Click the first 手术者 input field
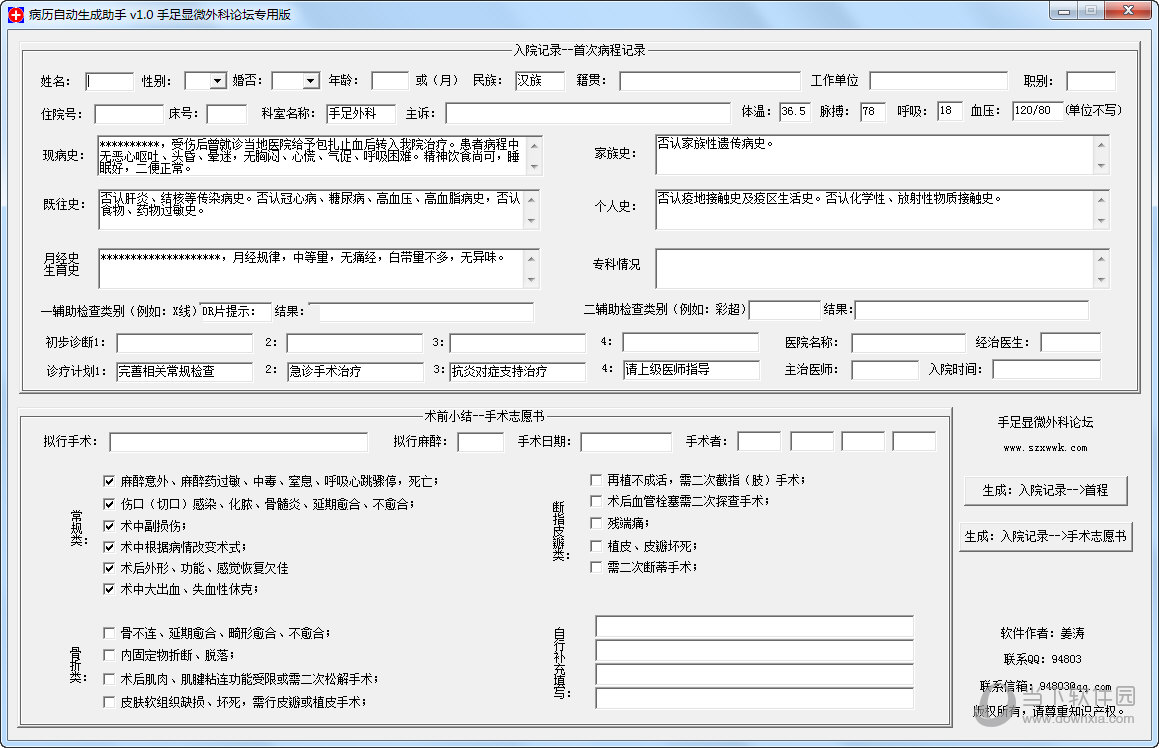The width and height of the screenshot is (1159, 748). tap(759, 441)
